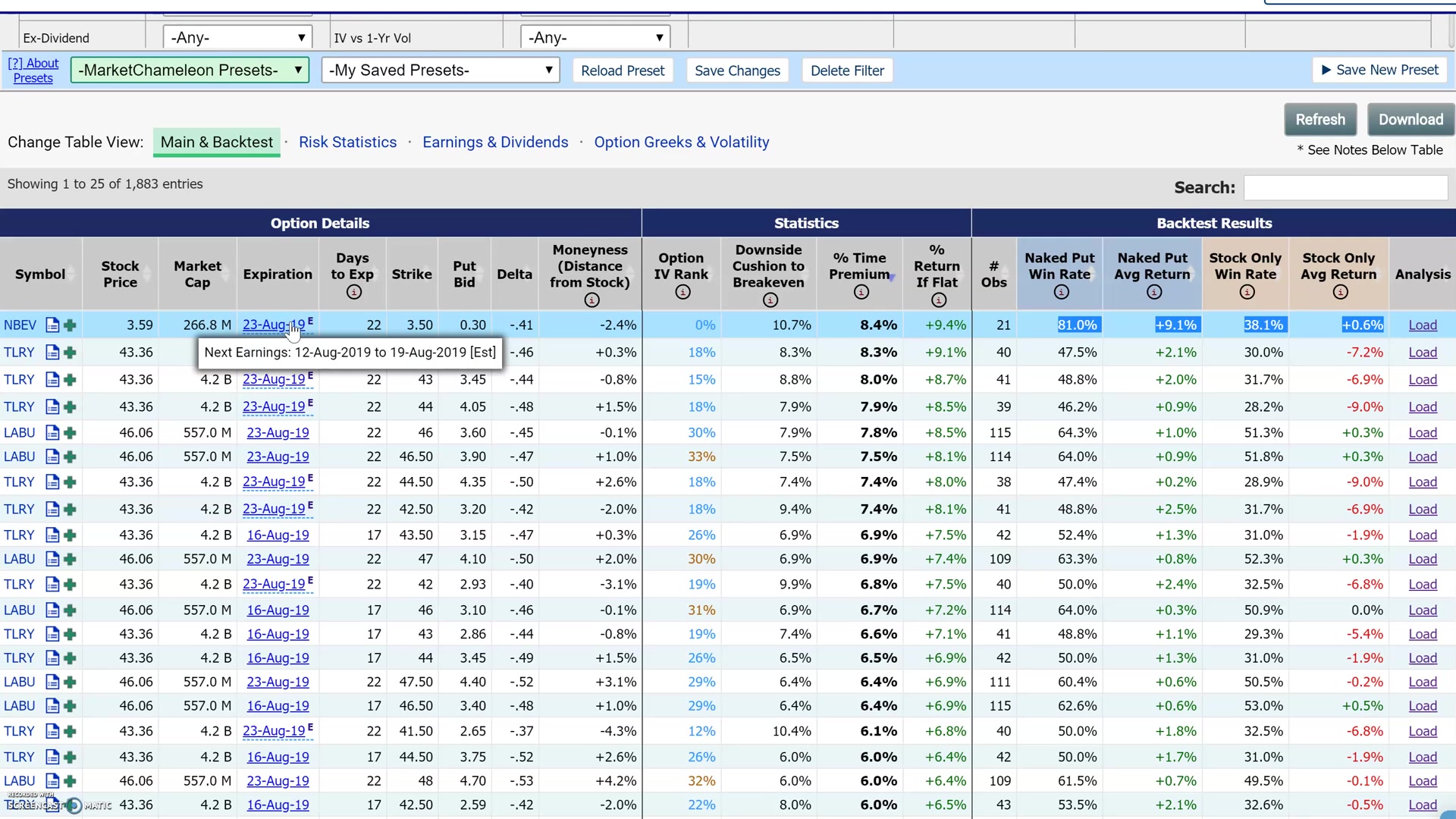
Task: Click Save New Preset button
Action: pos(1379,70)
